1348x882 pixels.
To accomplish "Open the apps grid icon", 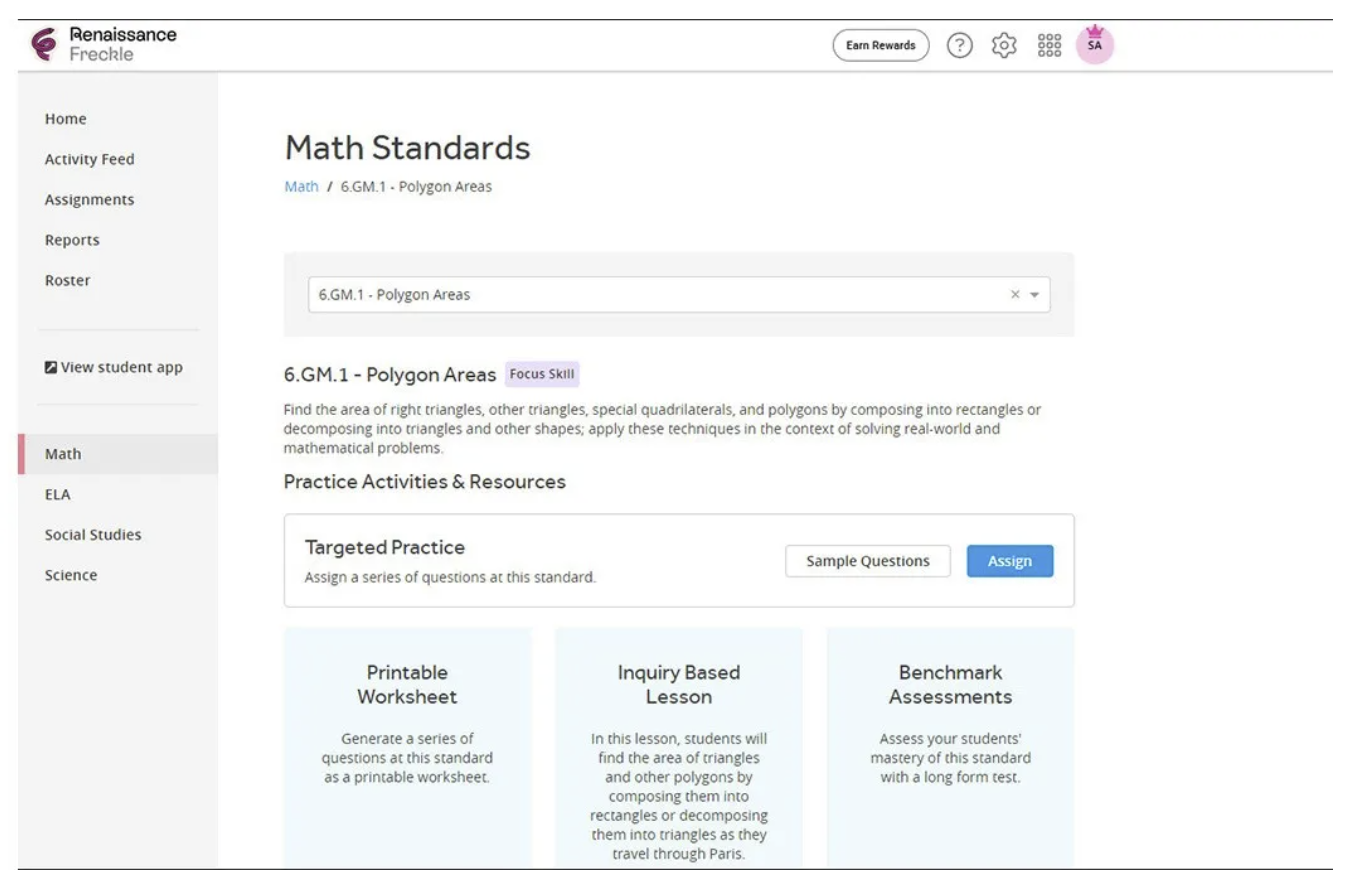I will (1049, 45).
